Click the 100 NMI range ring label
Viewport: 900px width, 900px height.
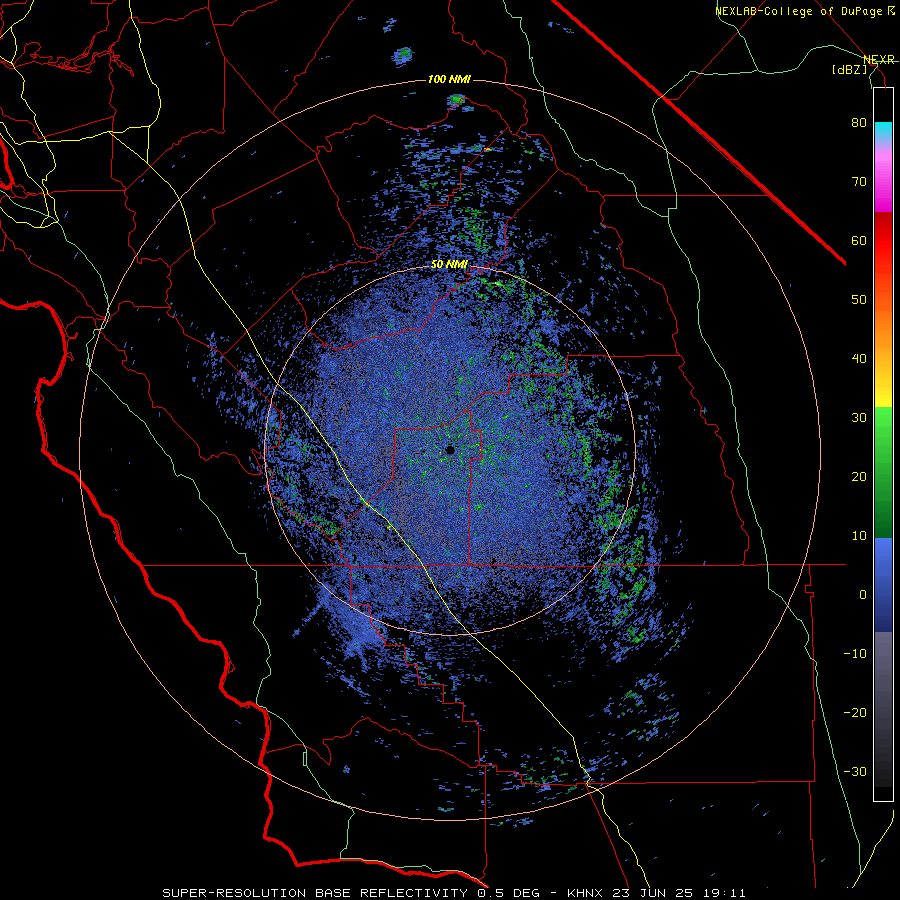(449, 79)
